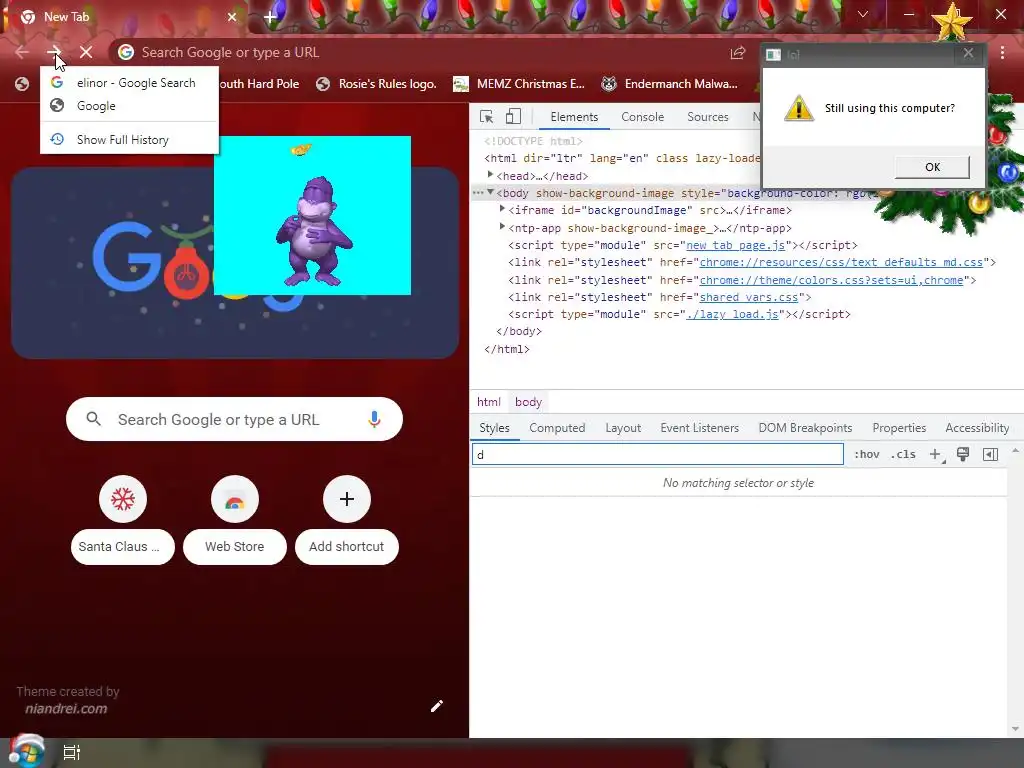Open the chrome://theme/colors.css link

[831, 280]
